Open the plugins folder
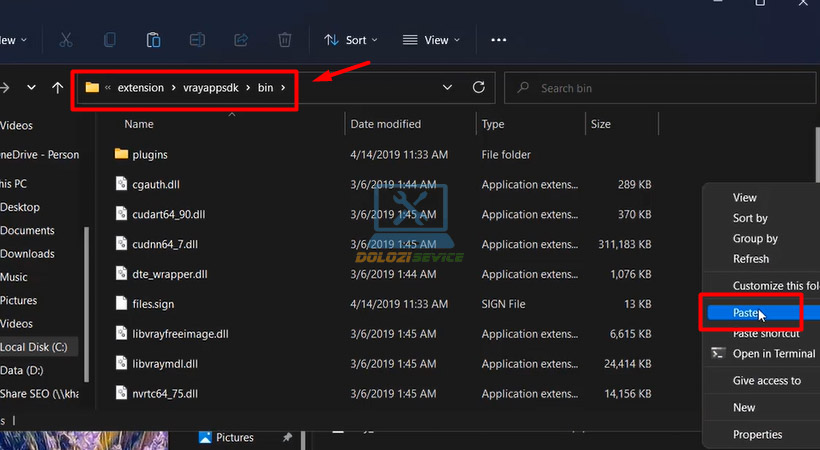This screenshot has height=450, width=820. coord(149,155)
